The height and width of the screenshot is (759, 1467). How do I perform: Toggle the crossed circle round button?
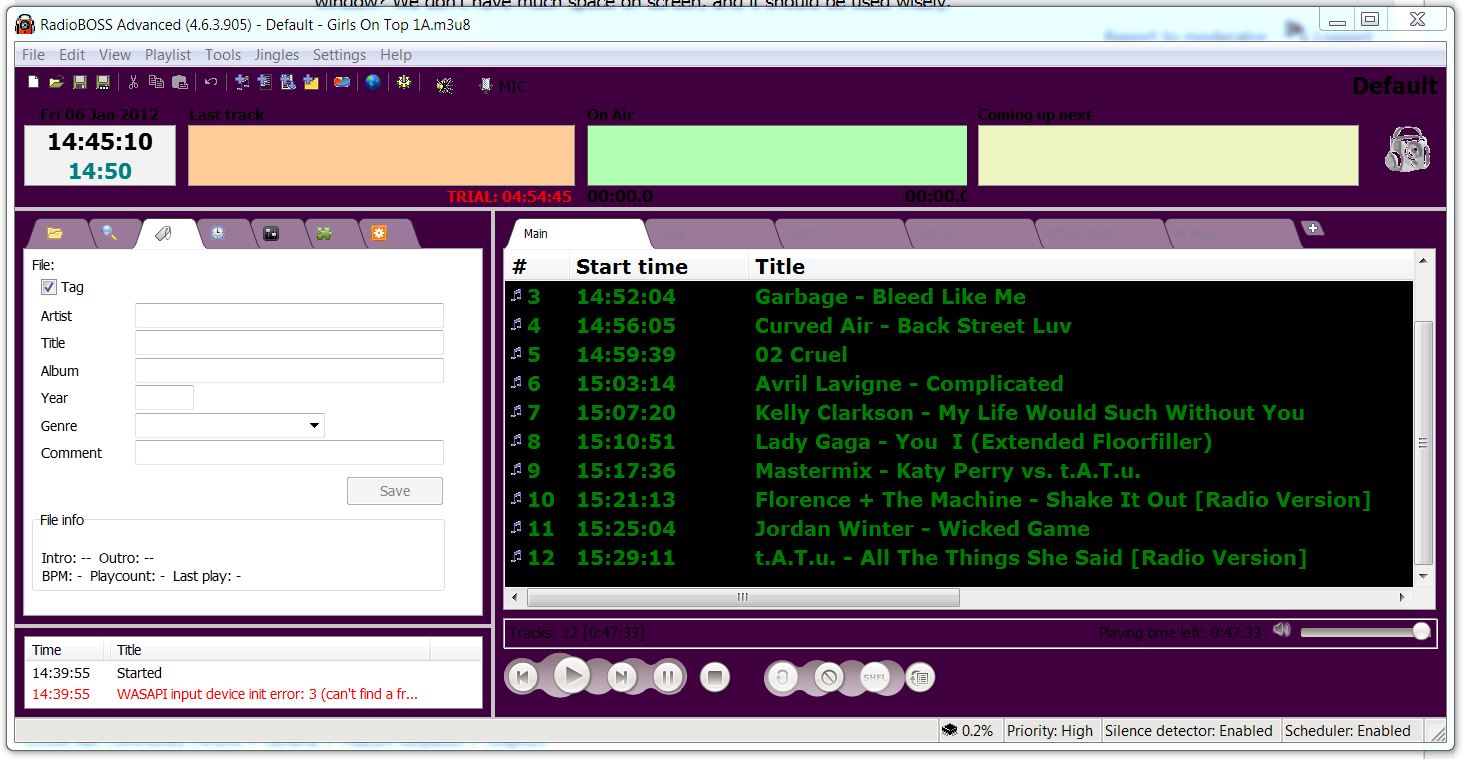(829, 678)
